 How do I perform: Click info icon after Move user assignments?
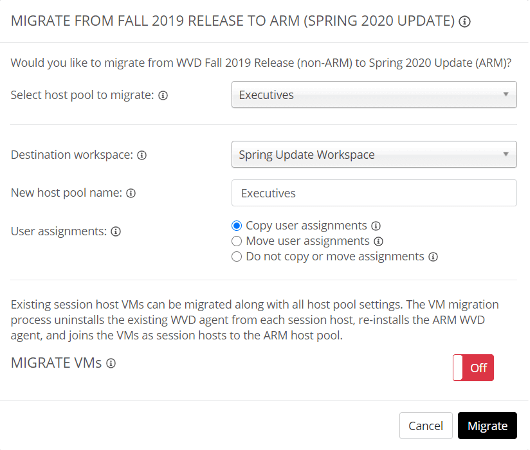point(379,241)
